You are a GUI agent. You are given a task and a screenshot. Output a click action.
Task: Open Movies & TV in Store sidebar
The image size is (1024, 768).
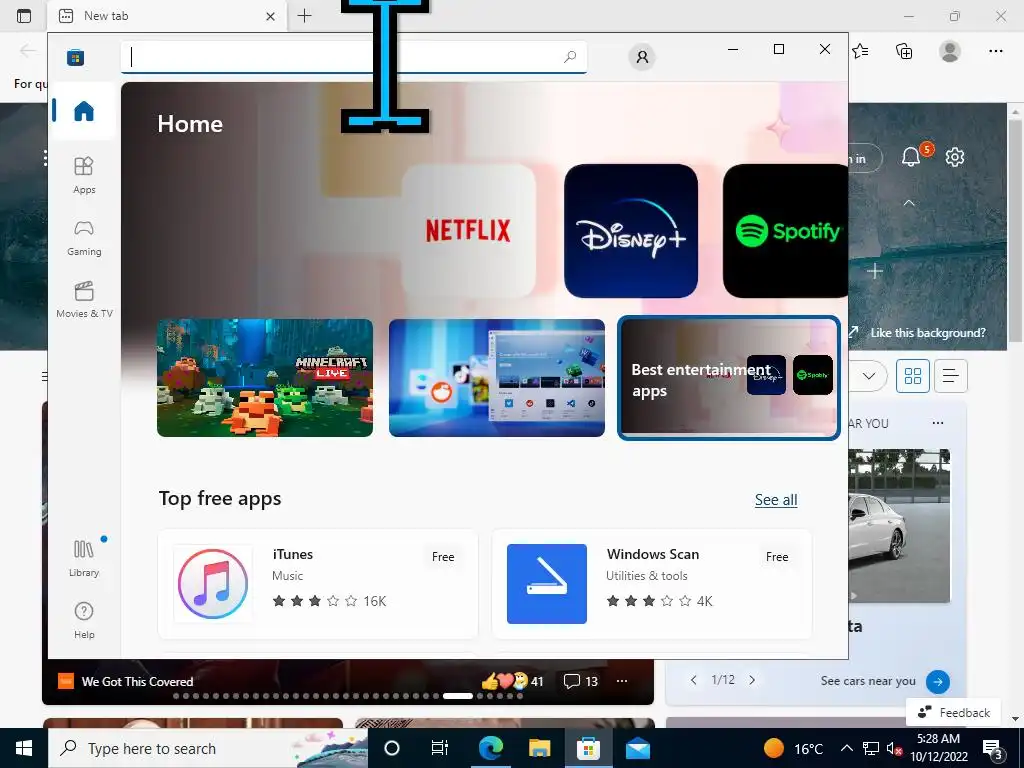click(x=84, y=299)
